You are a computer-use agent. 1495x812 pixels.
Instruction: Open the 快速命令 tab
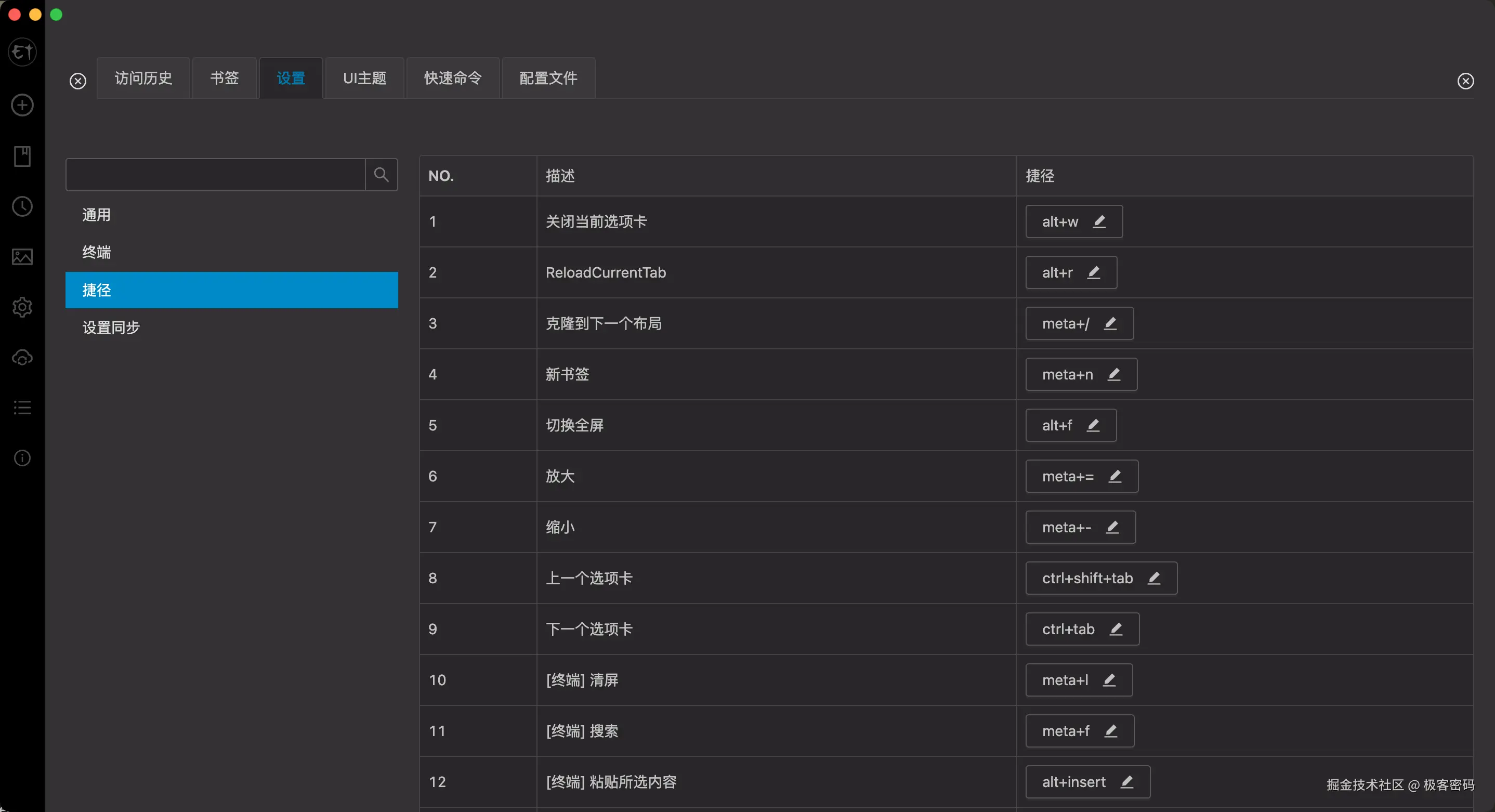point(453,77)
